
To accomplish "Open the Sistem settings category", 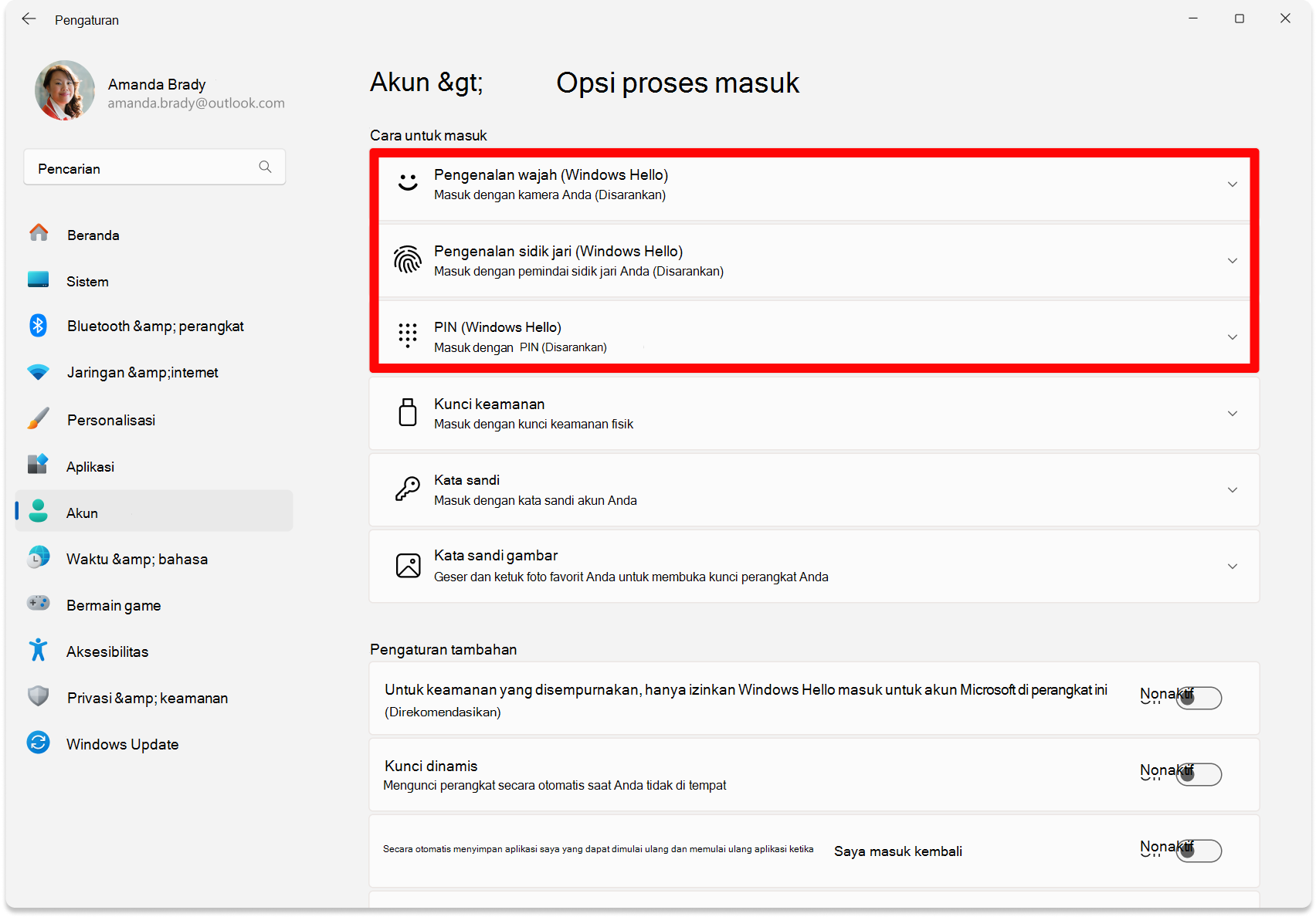I will tap(154, 281).
